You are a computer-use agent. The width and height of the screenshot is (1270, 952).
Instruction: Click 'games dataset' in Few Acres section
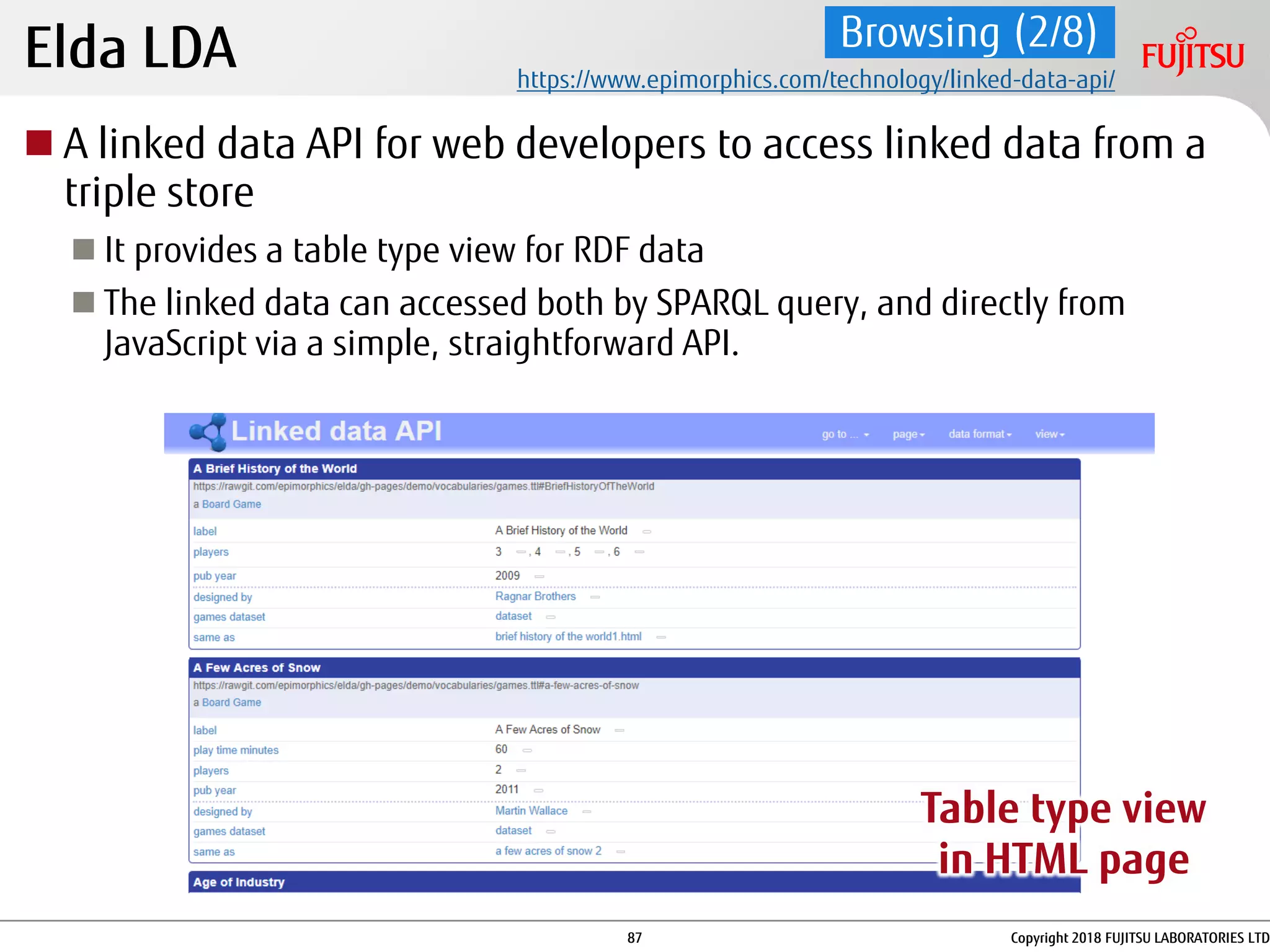tap(229, 831)
